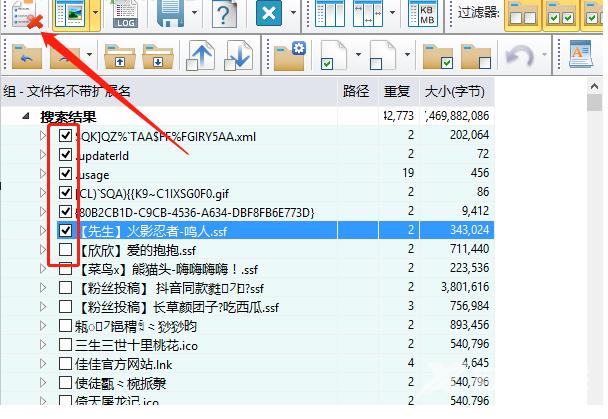Click the folder back arrow icon
The width and height of the screenshot is (608, 419).
pos(27,57)
